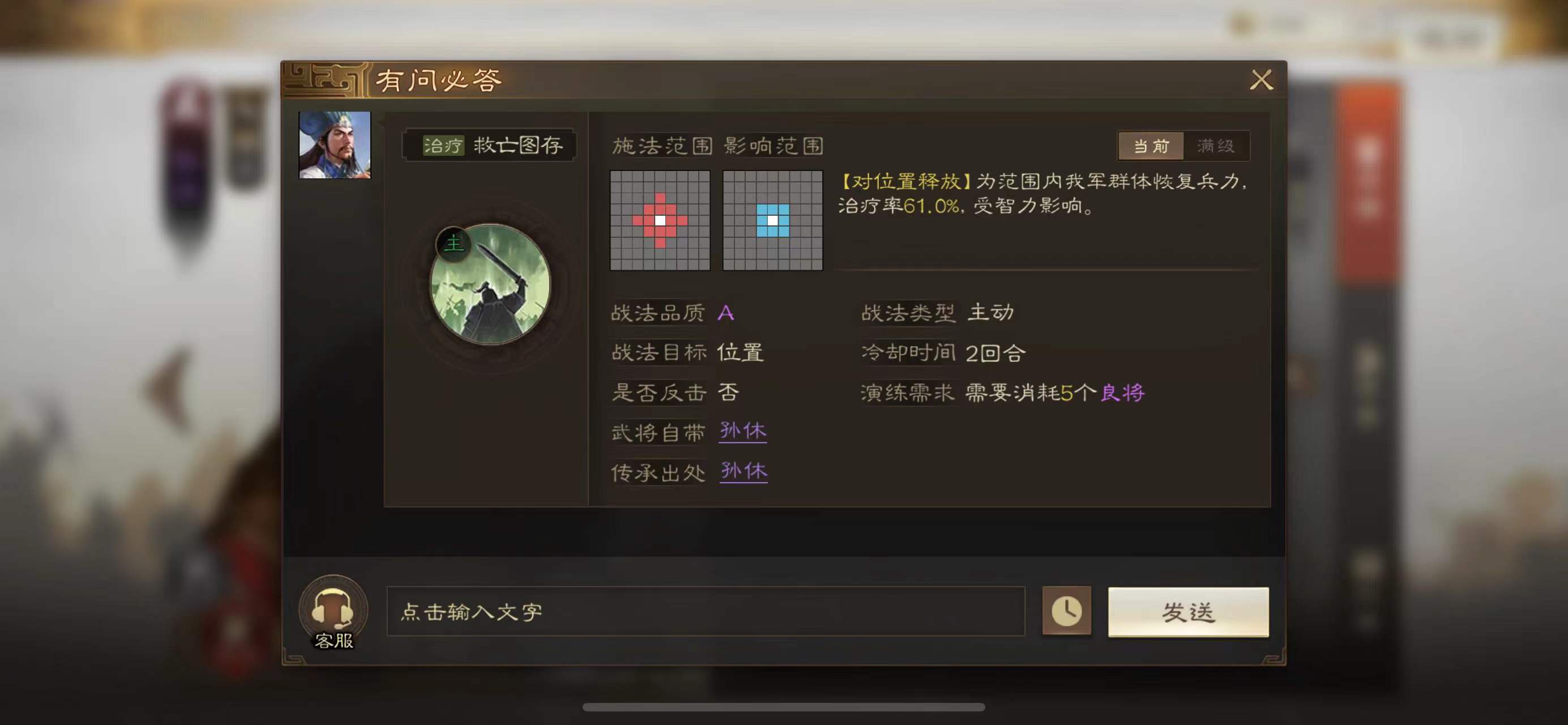The width and height of the screenshot is (1568, 725).
Task: Click the 施法范围 red grid diagram
Action: click(660, 220)
